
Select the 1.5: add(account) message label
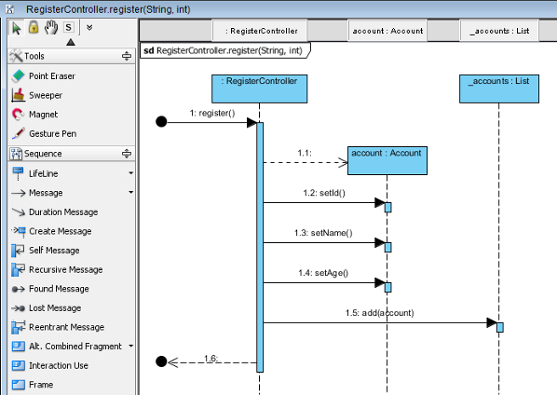(x=380, y=313)
